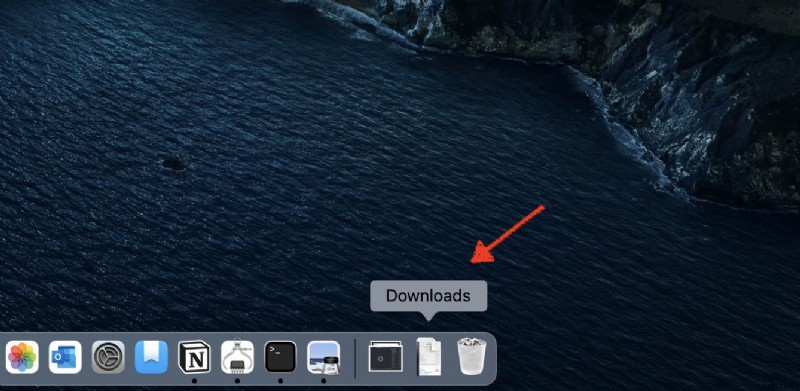Screen dimensions: 800x391
Task: Open the Downloads stack in the dock
Action: click(429, 357)
